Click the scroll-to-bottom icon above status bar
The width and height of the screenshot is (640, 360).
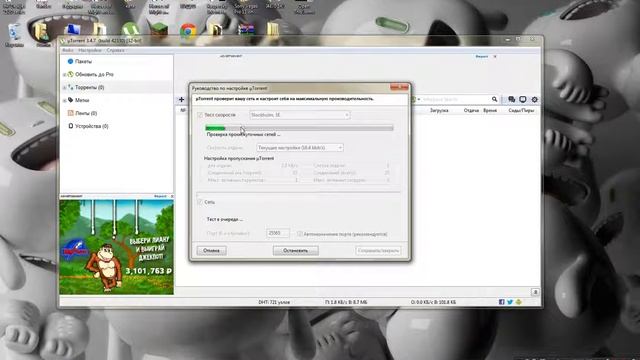click(535, 292)
